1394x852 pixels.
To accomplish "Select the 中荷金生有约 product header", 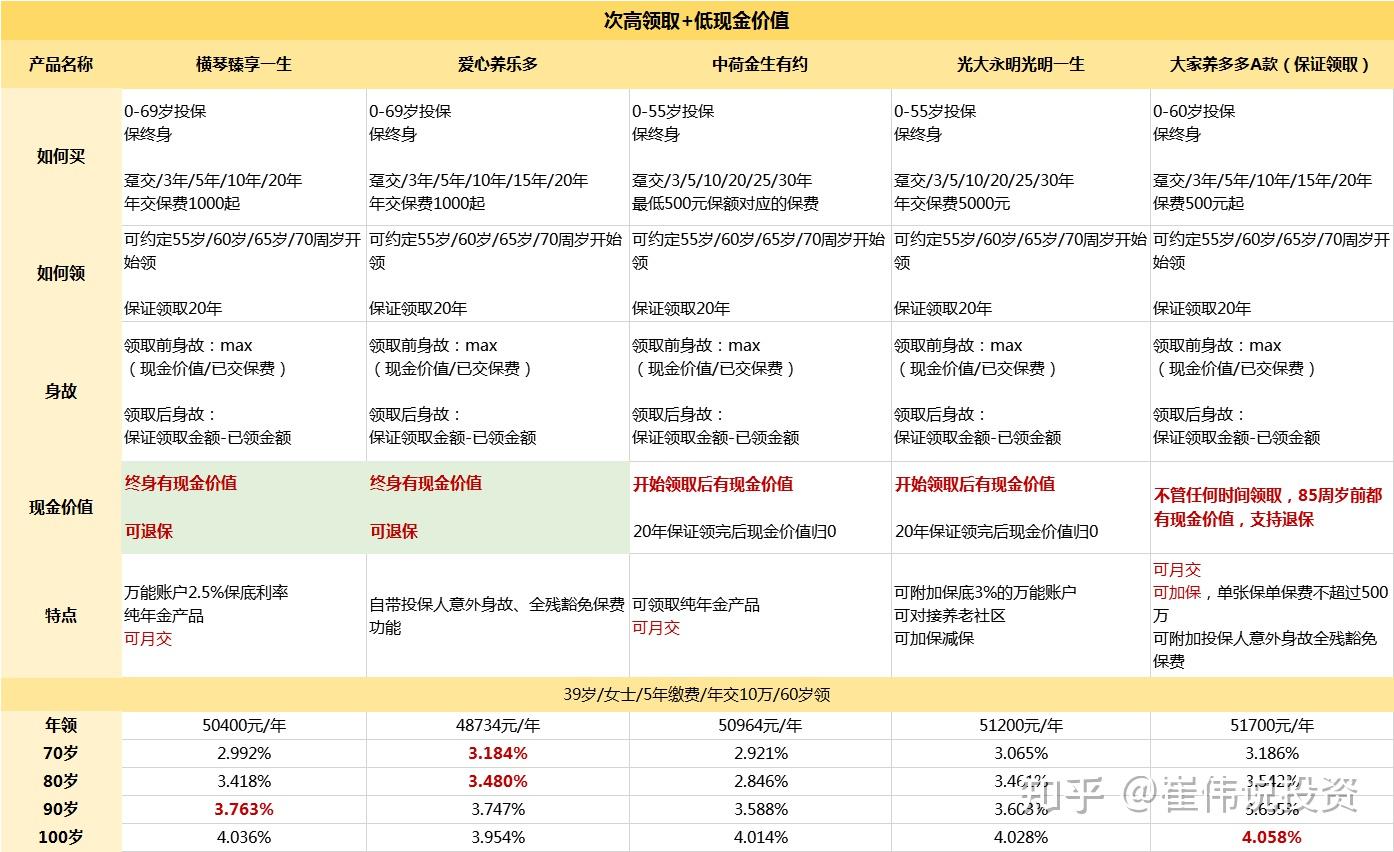I will point(760,64).
